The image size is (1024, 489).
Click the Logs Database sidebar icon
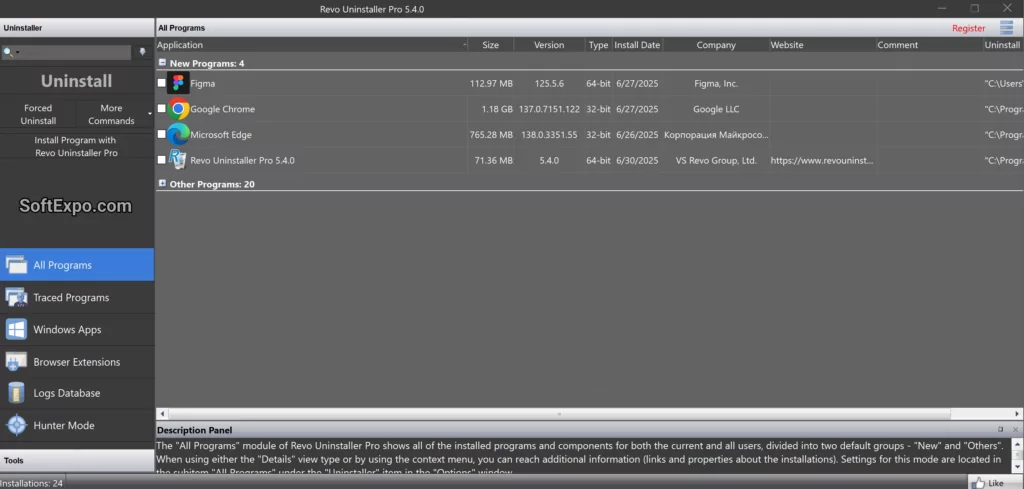click(16, 393)
